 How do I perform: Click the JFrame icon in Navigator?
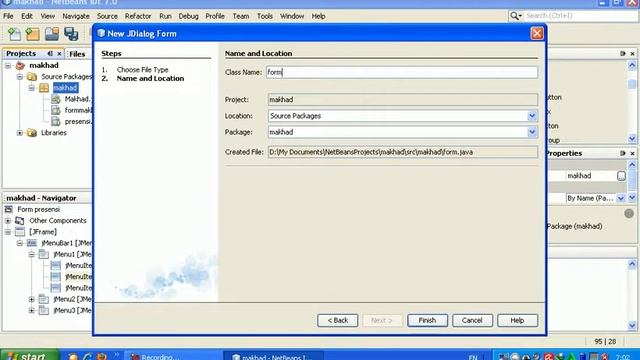[x=20, y=232]
